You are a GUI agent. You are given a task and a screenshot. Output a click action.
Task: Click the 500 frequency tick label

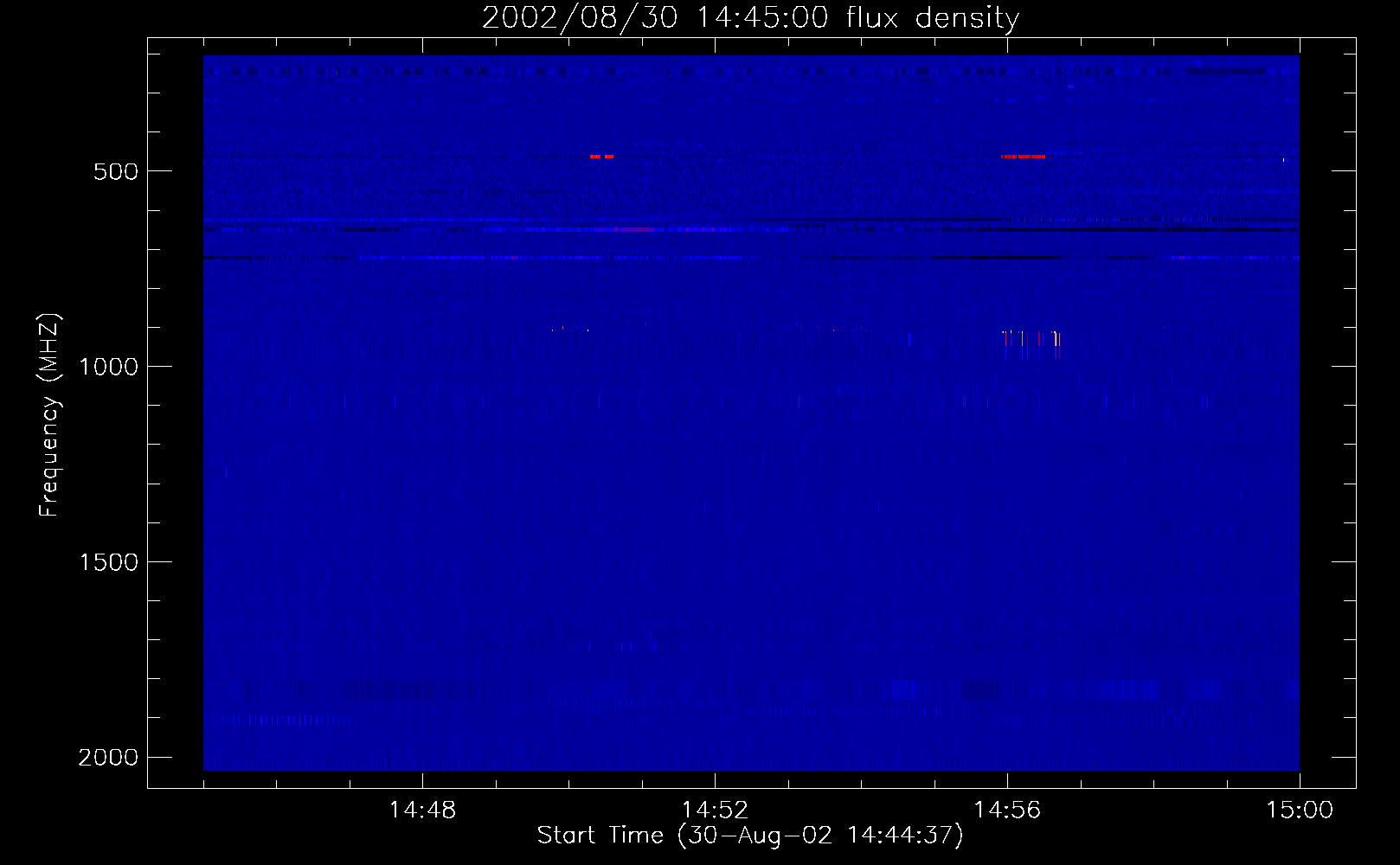pos(116,171)
